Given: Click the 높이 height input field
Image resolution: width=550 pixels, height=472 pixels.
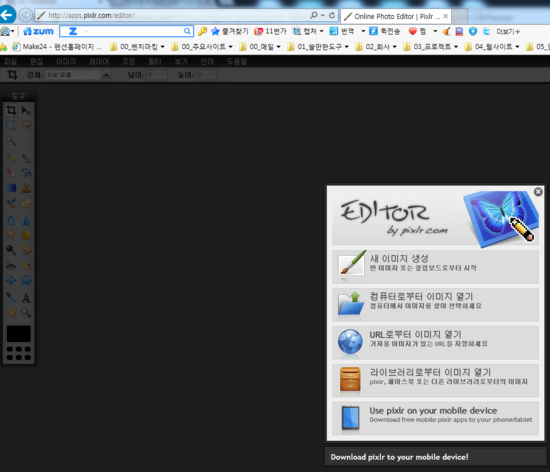Looking at the screenshot, I should tap(206, 75).
